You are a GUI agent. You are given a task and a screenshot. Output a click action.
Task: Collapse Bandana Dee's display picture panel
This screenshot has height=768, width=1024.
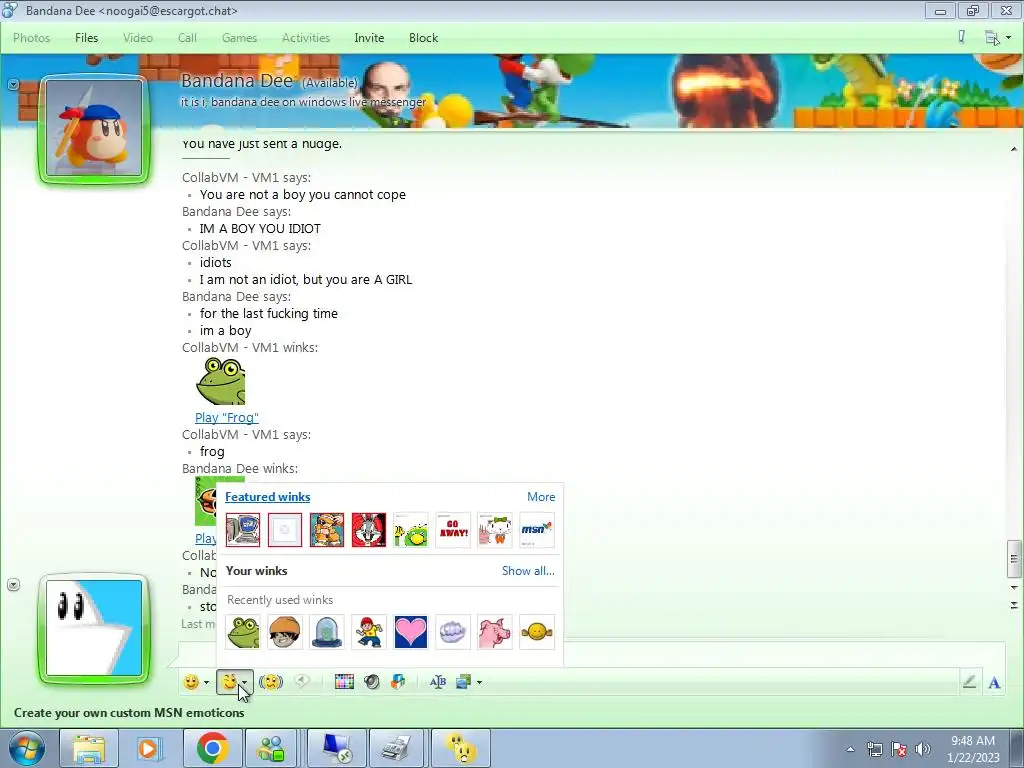(x=13, y=84)
